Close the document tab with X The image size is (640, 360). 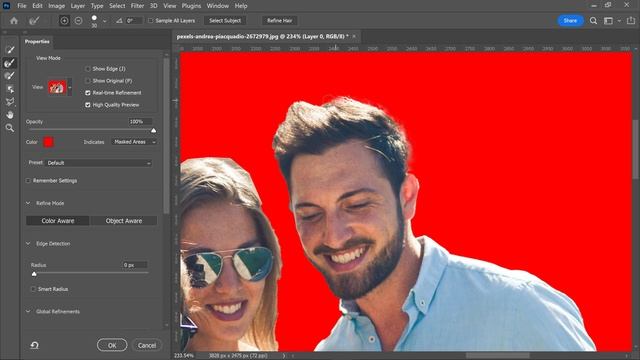[354, 36]
